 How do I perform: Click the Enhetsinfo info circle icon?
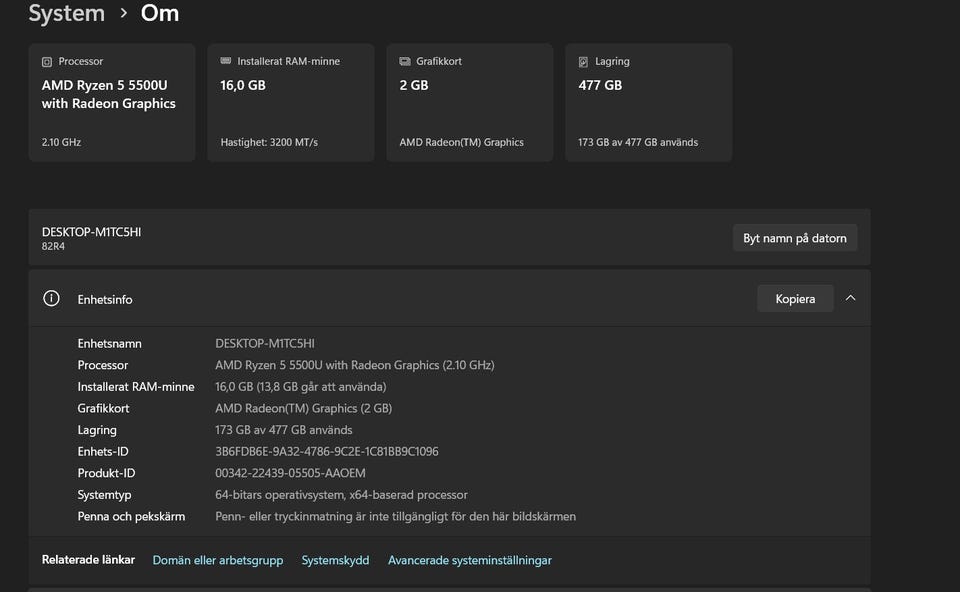pos(51,298)
